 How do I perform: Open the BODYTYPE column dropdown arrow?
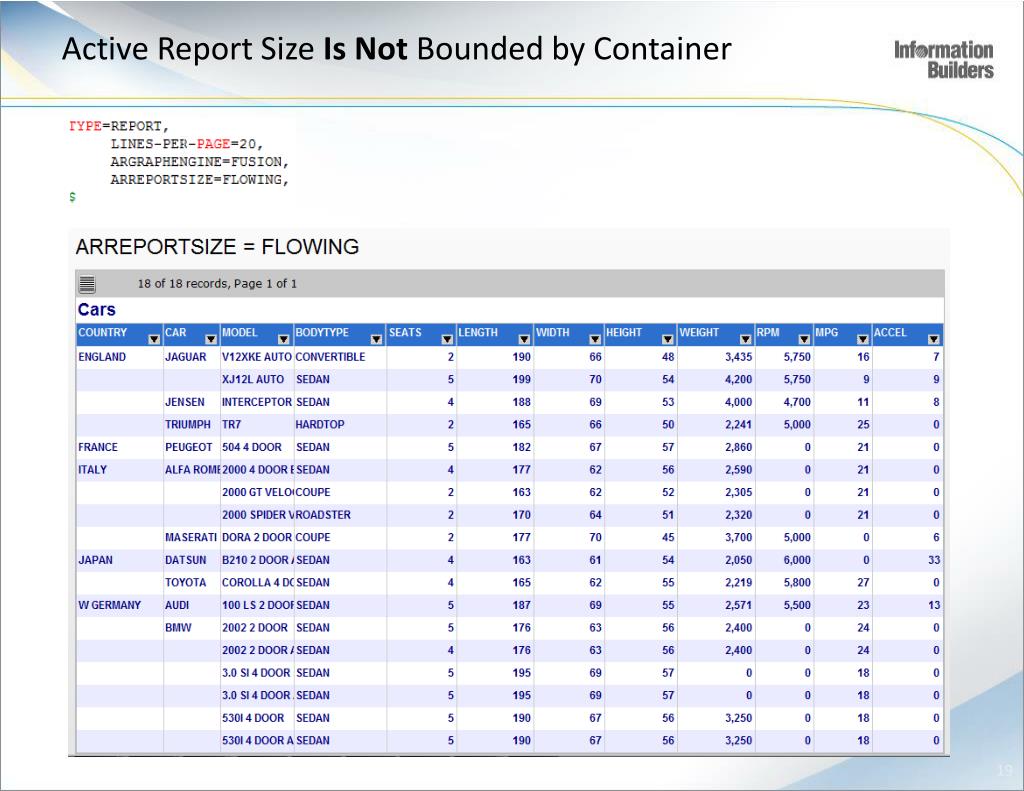coord(376,339)
